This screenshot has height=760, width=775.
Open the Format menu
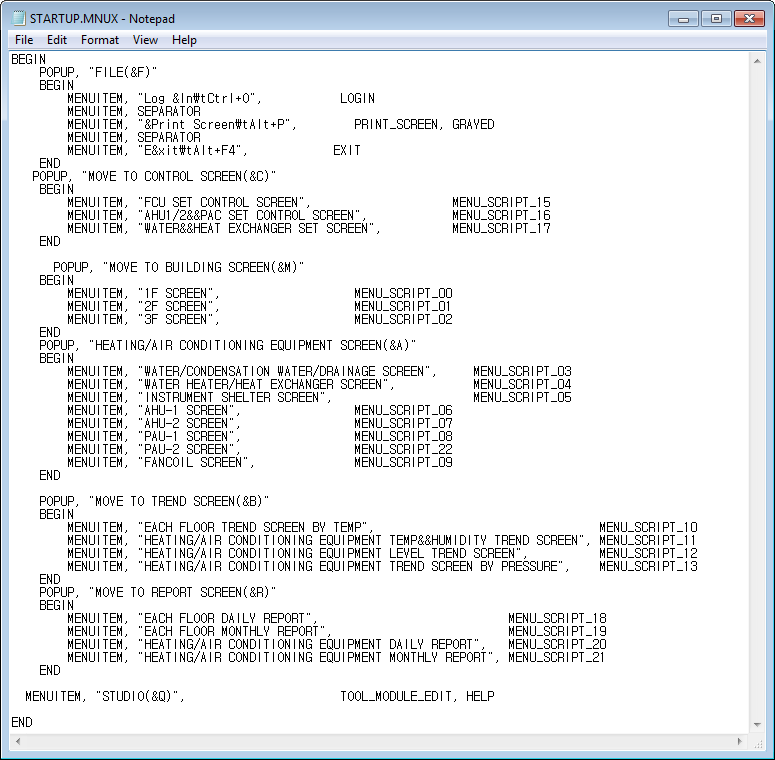[100, 40]
